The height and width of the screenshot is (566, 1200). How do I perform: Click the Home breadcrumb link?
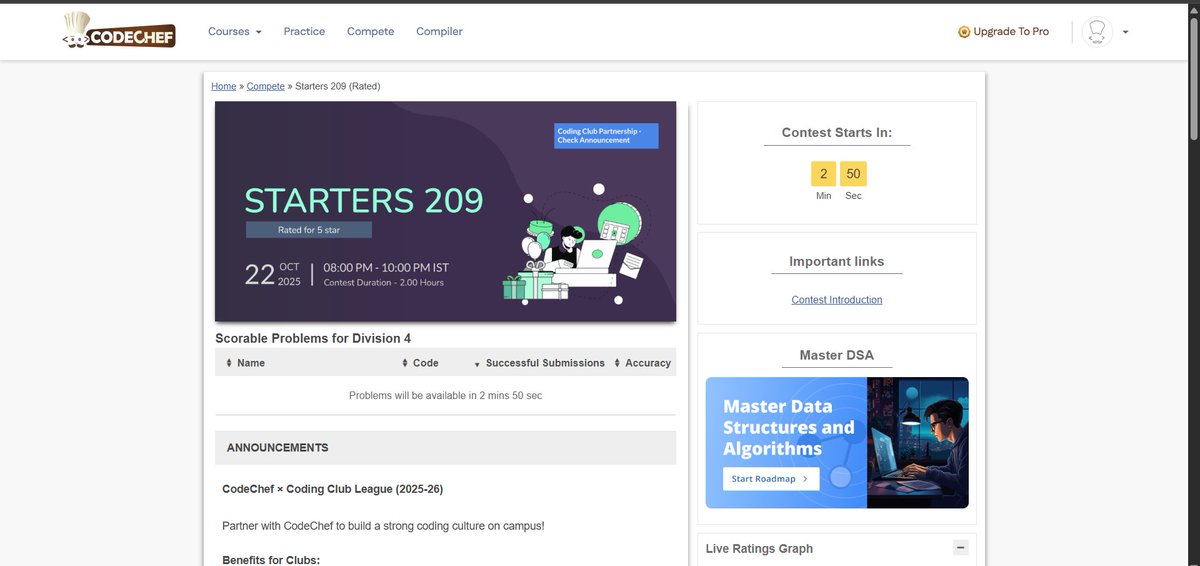tap(223, 86)
